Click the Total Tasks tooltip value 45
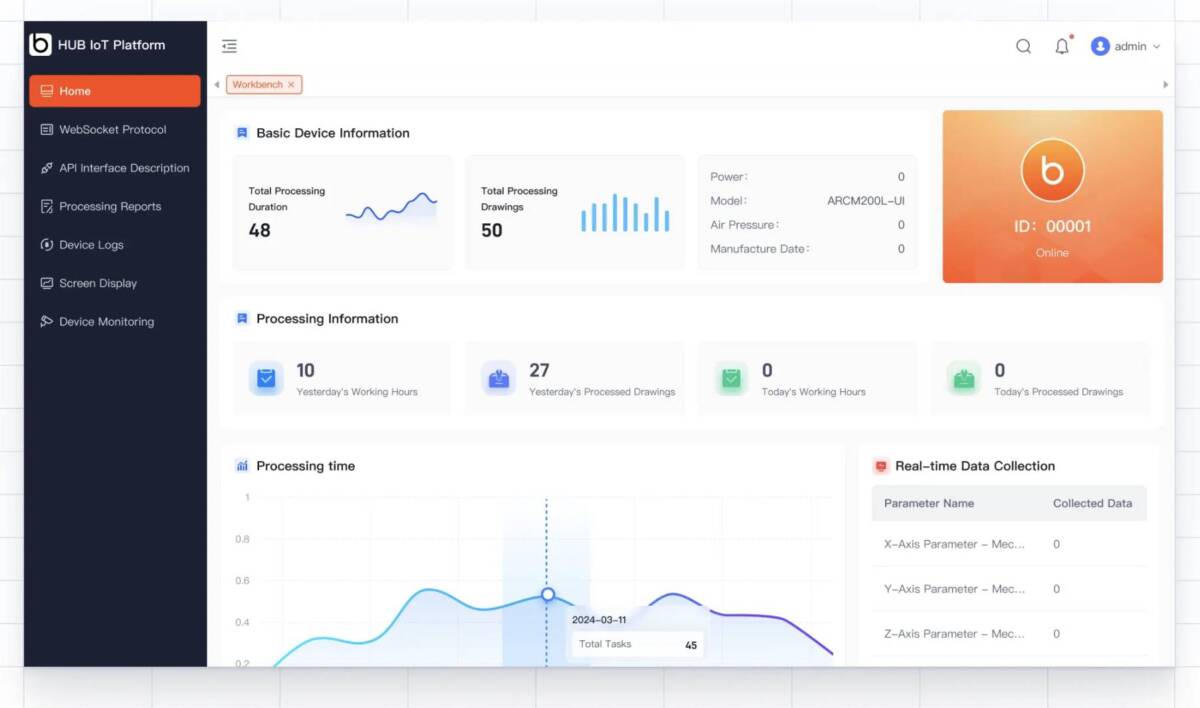This screenshot has height=708, width=1200. point(691,645)
